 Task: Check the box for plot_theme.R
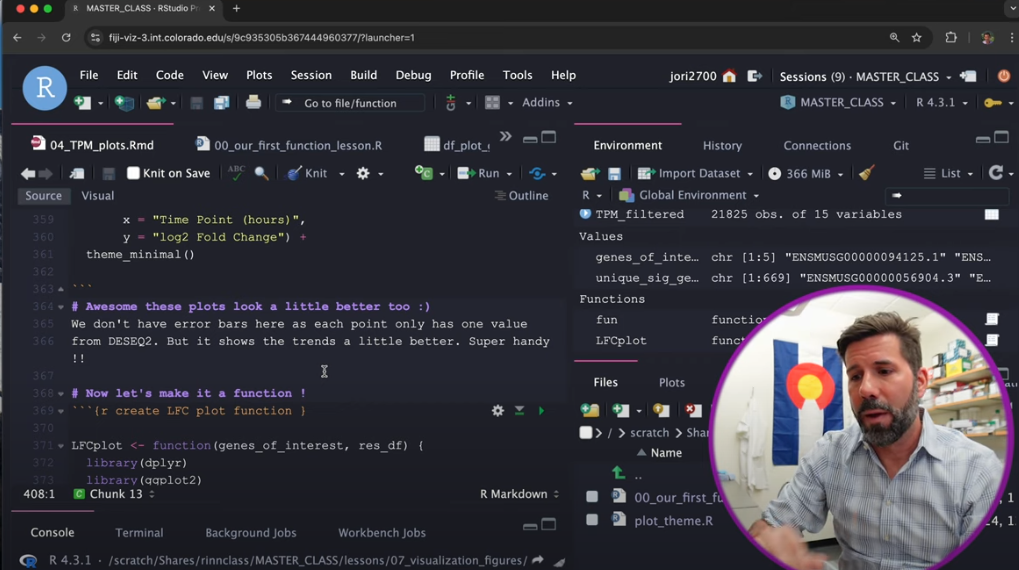[592, 520]
